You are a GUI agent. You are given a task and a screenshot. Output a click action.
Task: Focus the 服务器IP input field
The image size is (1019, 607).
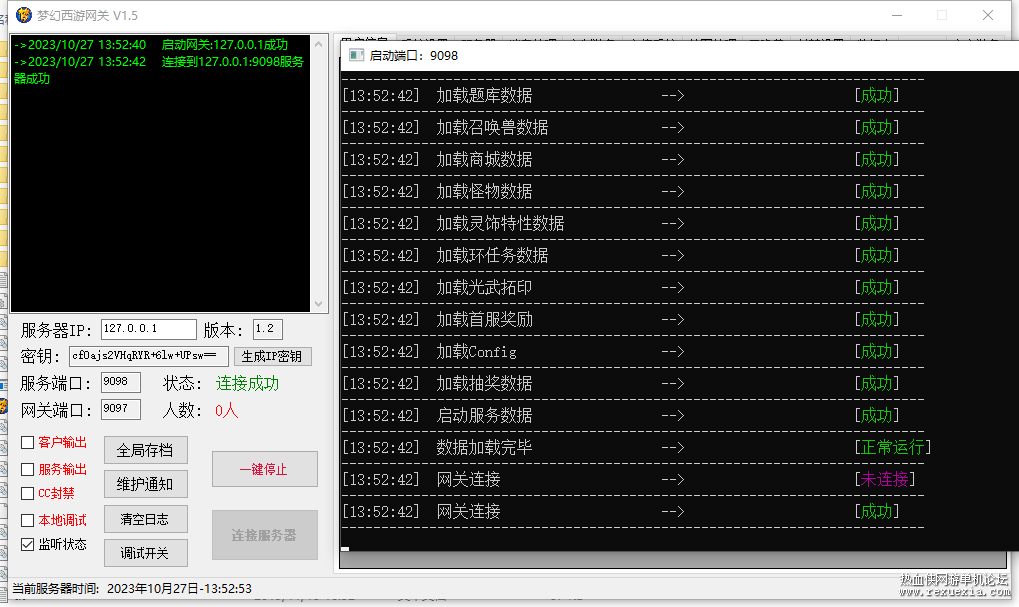pos(149,329)
